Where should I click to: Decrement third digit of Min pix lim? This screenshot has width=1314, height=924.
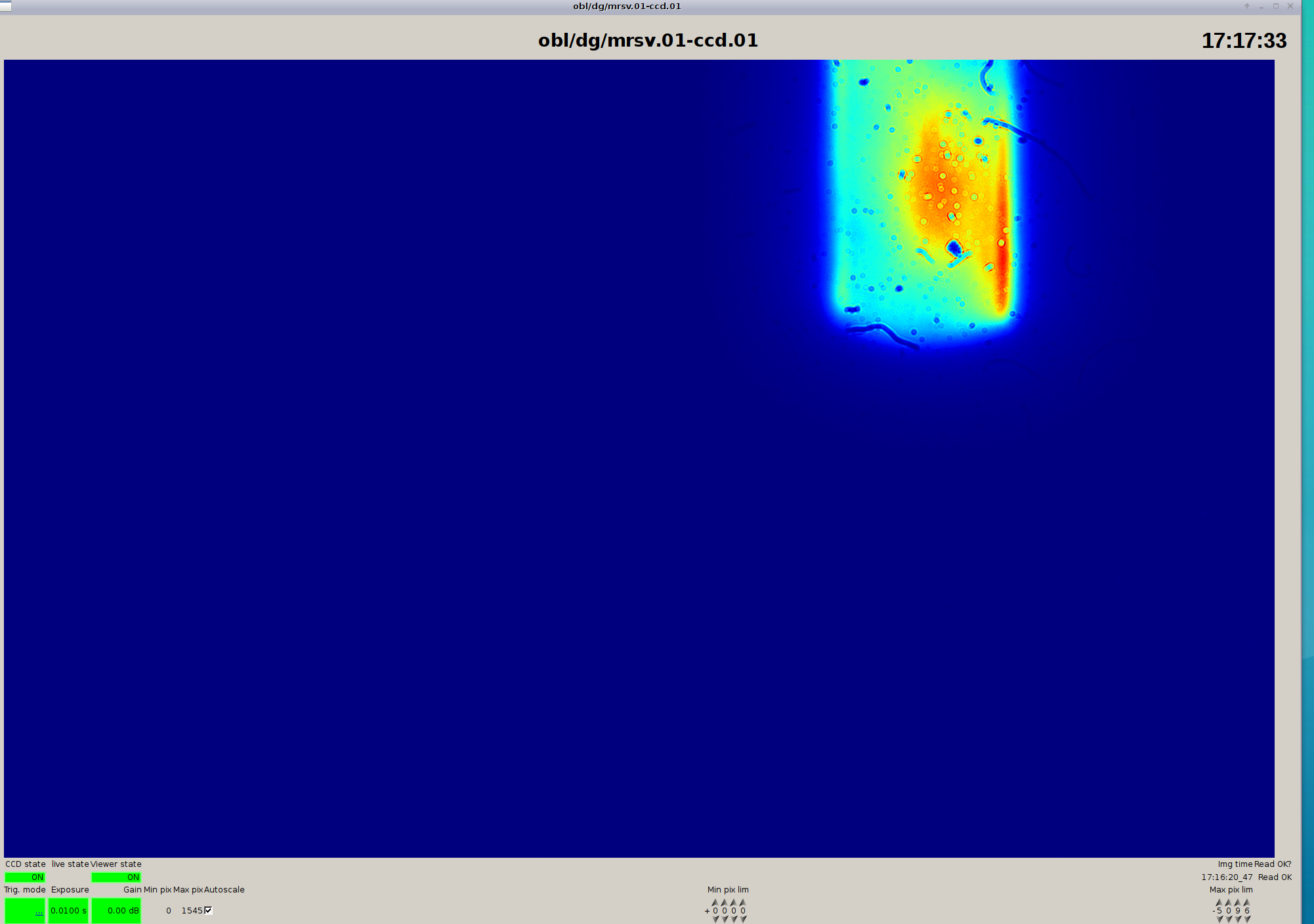(734, 919)
